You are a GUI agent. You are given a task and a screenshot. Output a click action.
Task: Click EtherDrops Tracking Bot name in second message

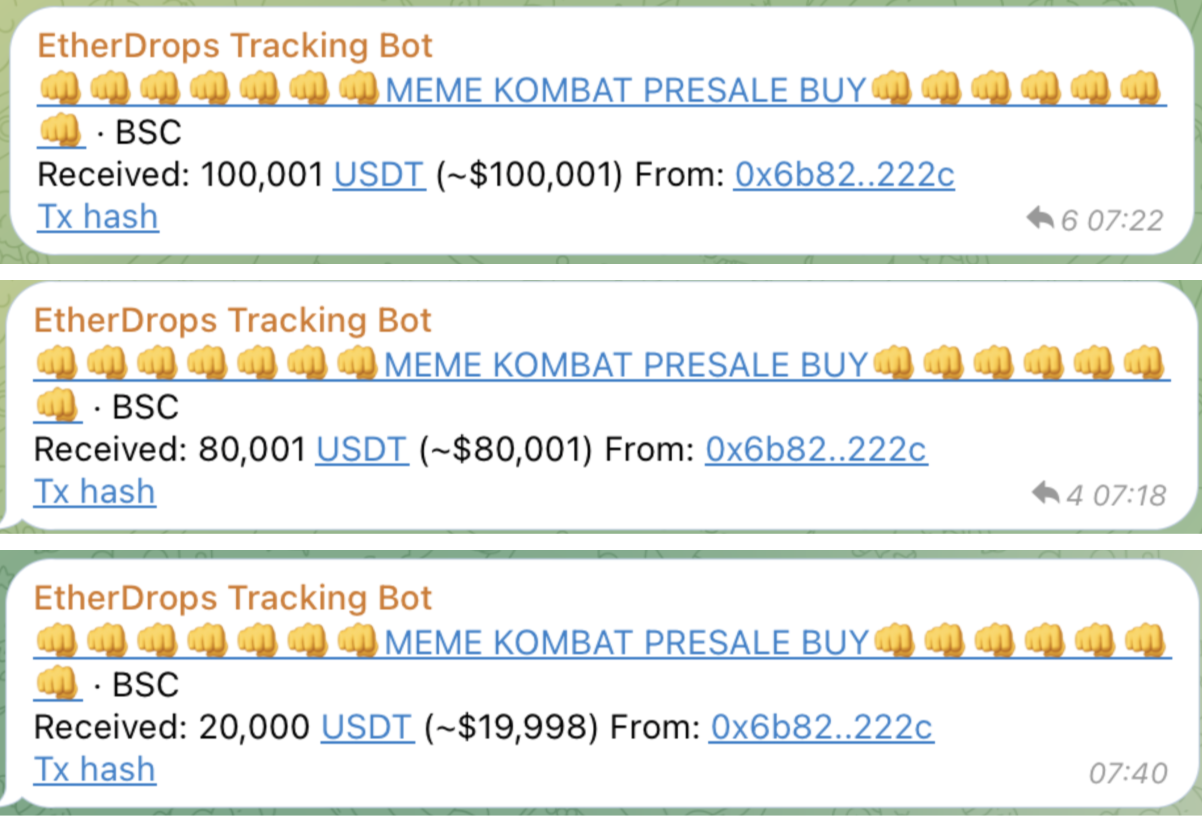(x=233, y=320)
